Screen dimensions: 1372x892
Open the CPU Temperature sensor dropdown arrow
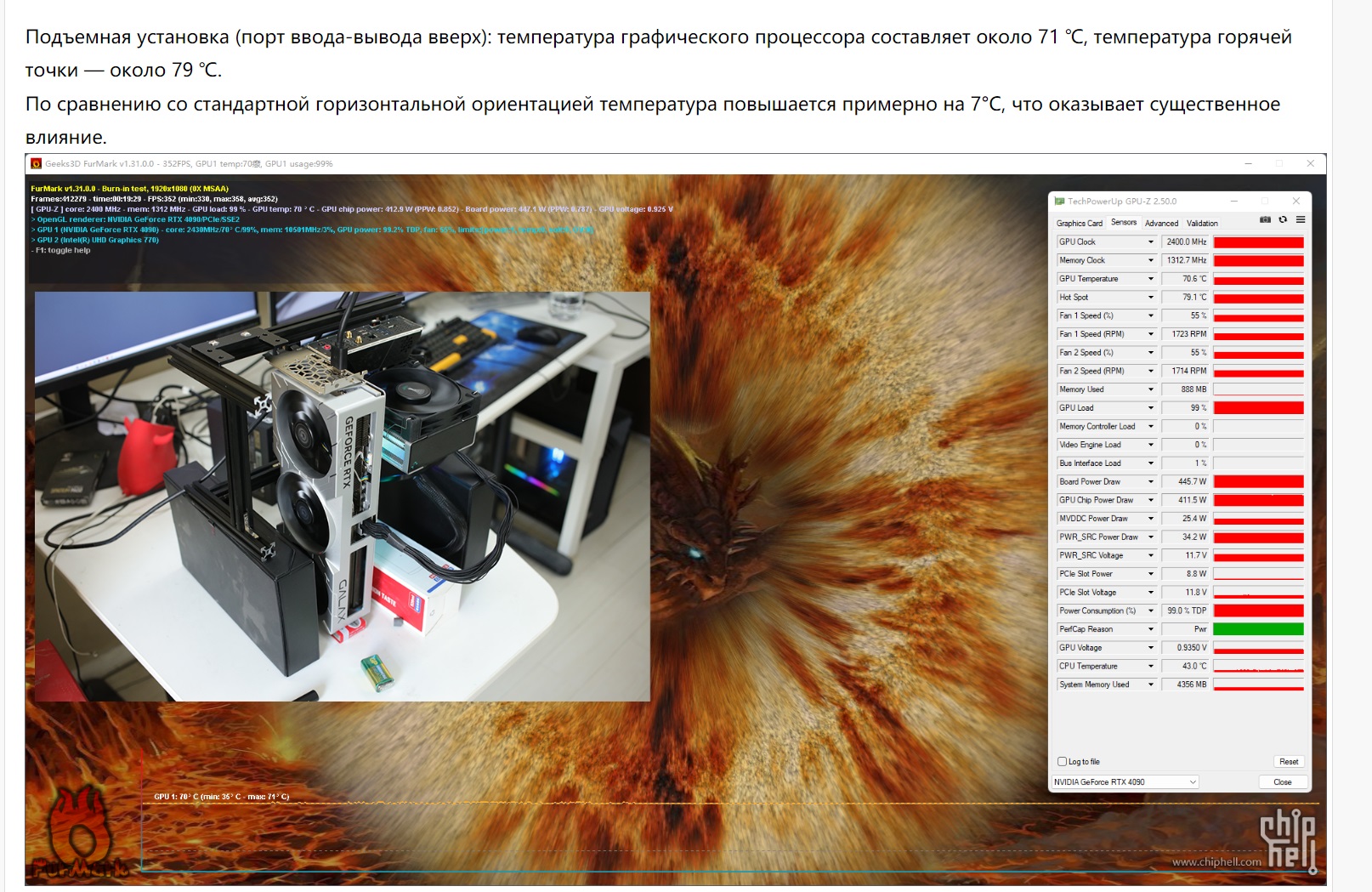click(1151, 666)
